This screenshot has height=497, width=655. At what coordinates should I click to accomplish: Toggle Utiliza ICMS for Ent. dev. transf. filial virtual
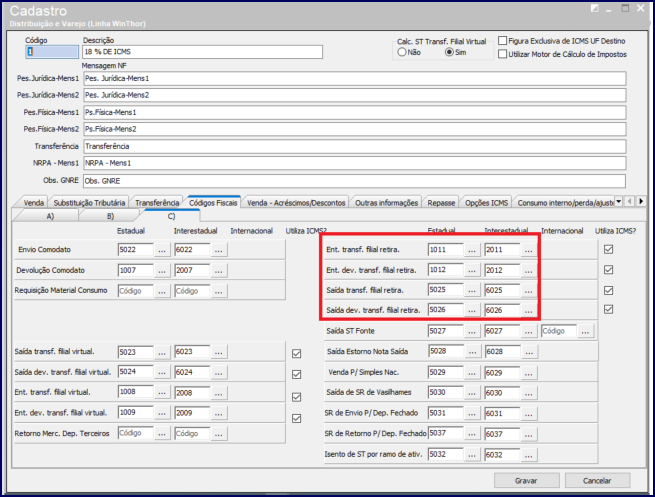(x=297, y=418)
